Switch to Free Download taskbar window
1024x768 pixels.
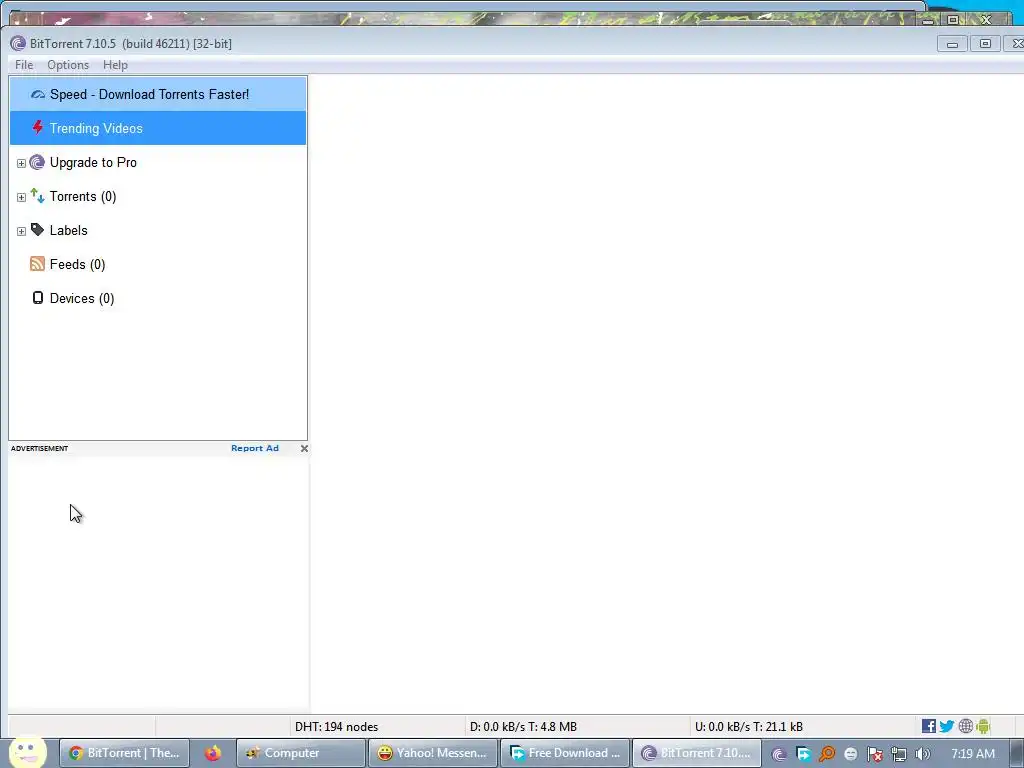(566, 753)
